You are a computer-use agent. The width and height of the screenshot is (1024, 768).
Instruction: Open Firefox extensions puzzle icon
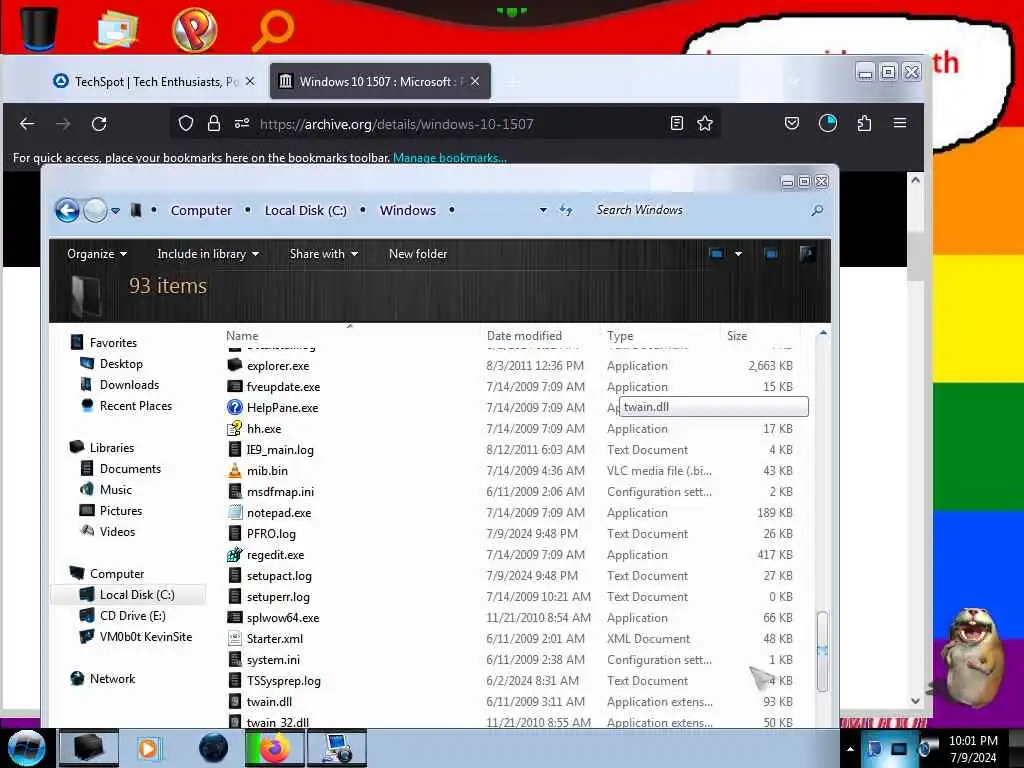click(864, 123)
